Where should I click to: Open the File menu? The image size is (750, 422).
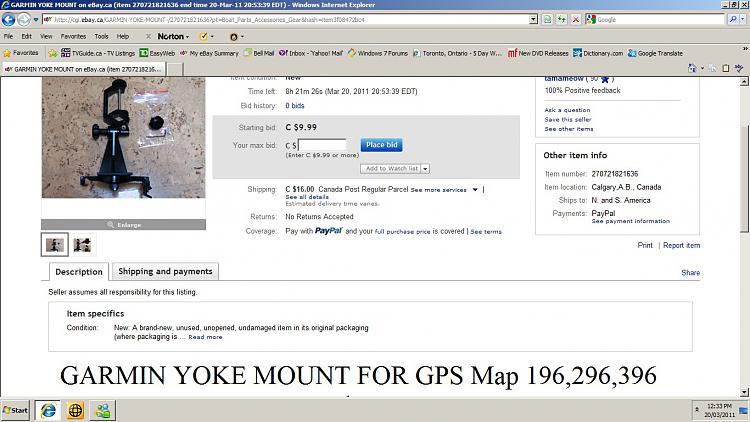click(x=8, y=36)
